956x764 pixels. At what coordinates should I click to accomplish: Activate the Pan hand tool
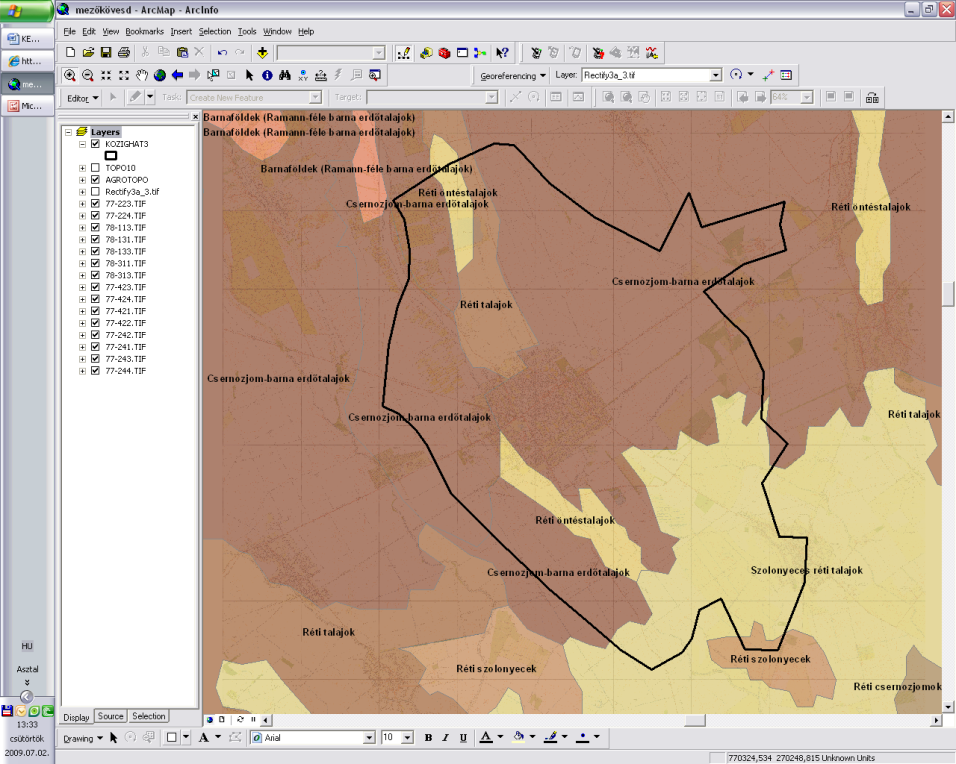pos(141,75)
